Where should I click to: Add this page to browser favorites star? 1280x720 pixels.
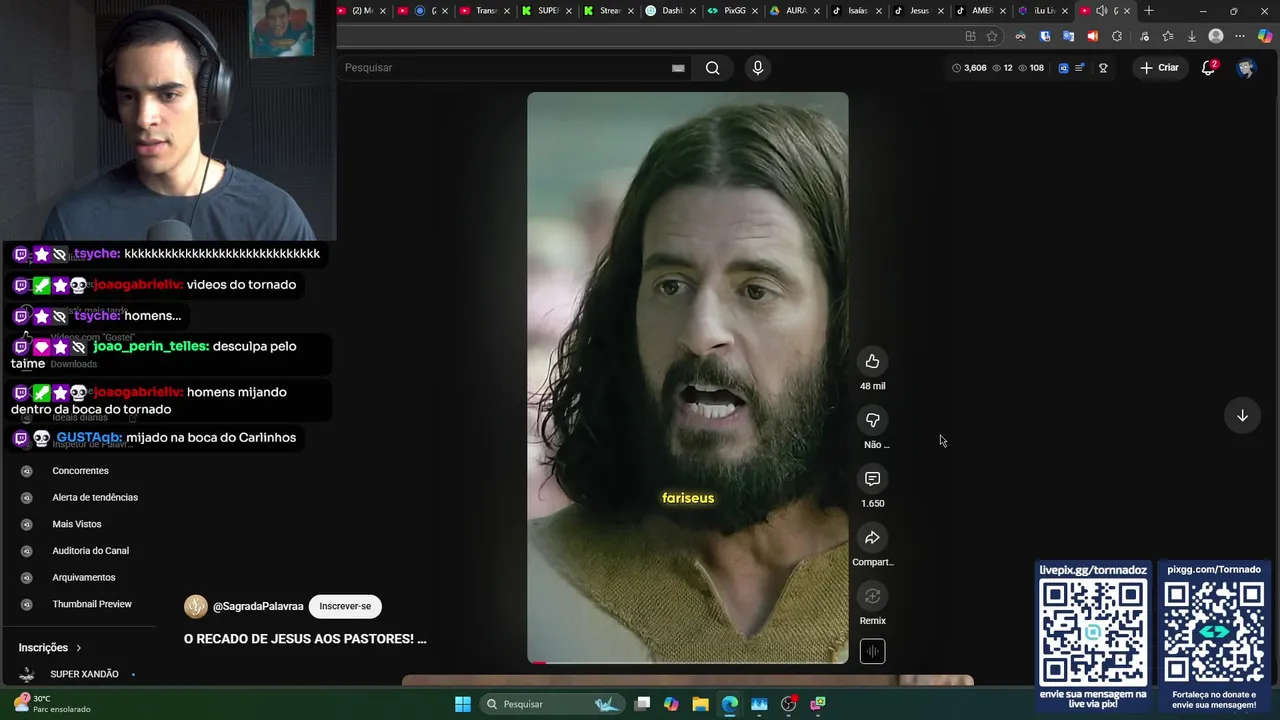click(x=992, y=36)
